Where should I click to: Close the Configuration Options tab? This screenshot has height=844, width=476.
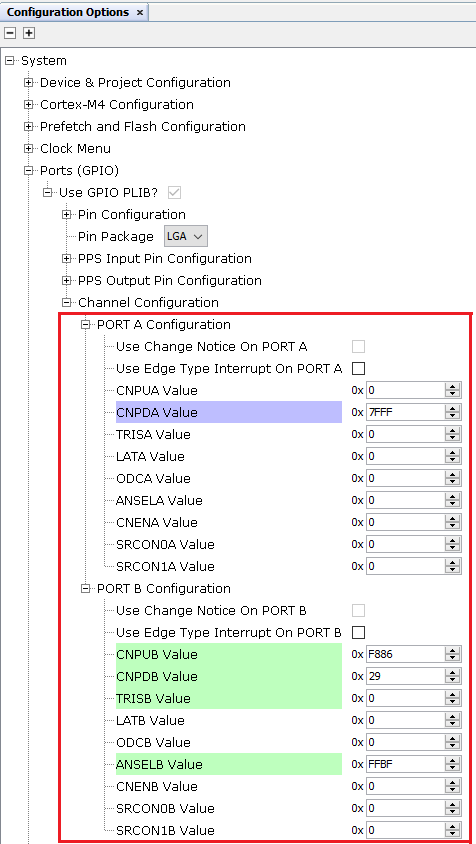tap(140, 12)
